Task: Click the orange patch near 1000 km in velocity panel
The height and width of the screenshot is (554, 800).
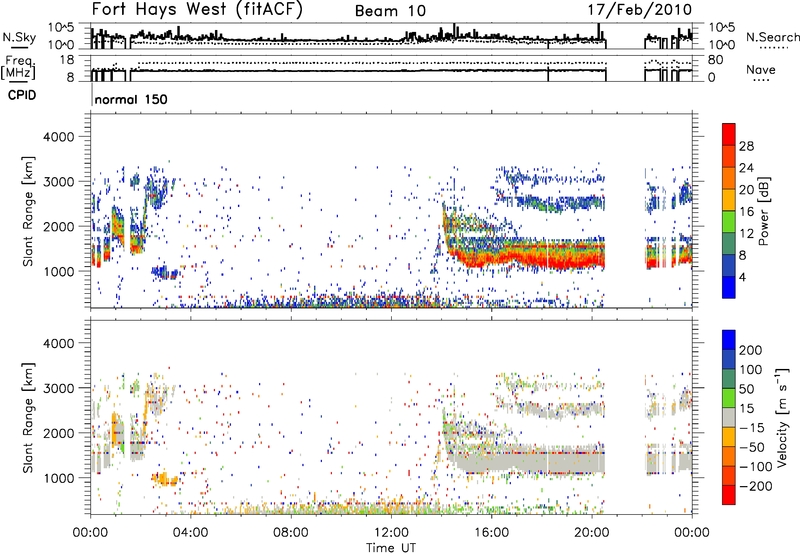Action: point(165,480)
